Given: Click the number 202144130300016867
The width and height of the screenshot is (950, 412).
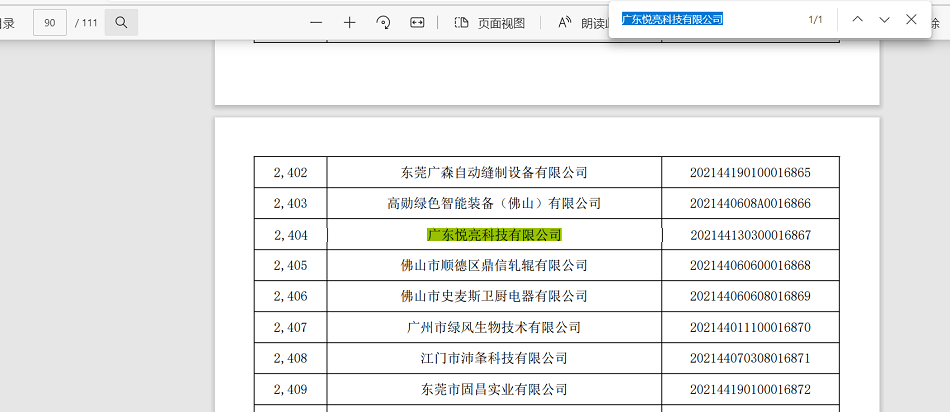Looking at the screenshot, I should [750, 235].
